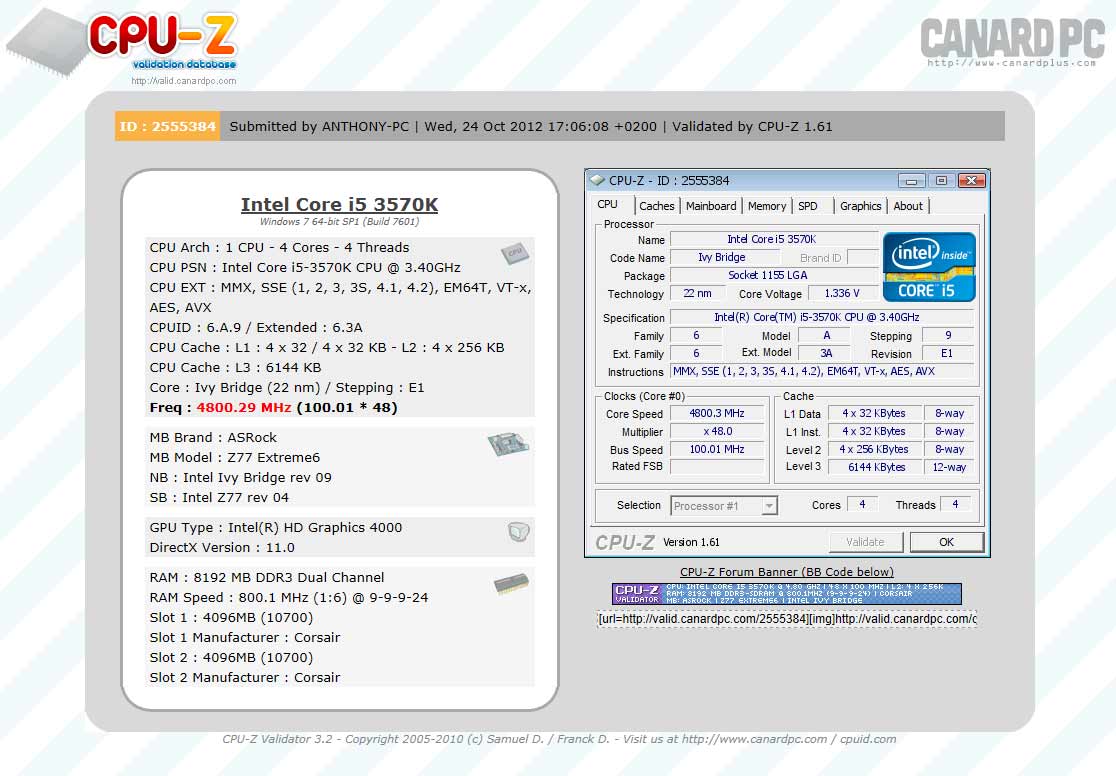Click the Intel Core i5 inside badge

tap(929, 267)
